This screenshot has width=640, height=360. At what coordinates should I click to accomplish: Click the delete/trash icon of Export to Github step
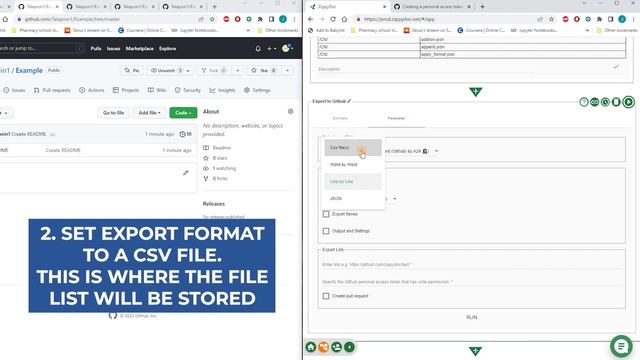616,102
